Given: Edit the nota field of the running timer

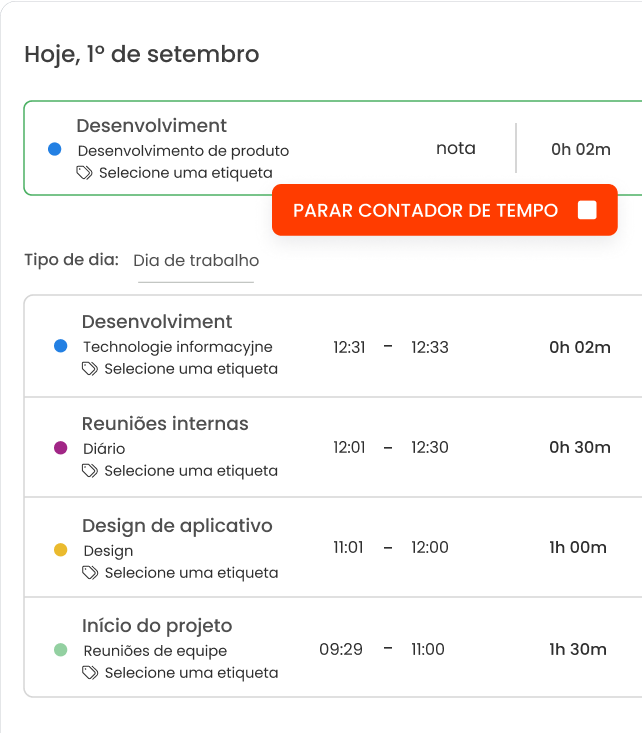Looking at the screenshot, I should 455,149.
